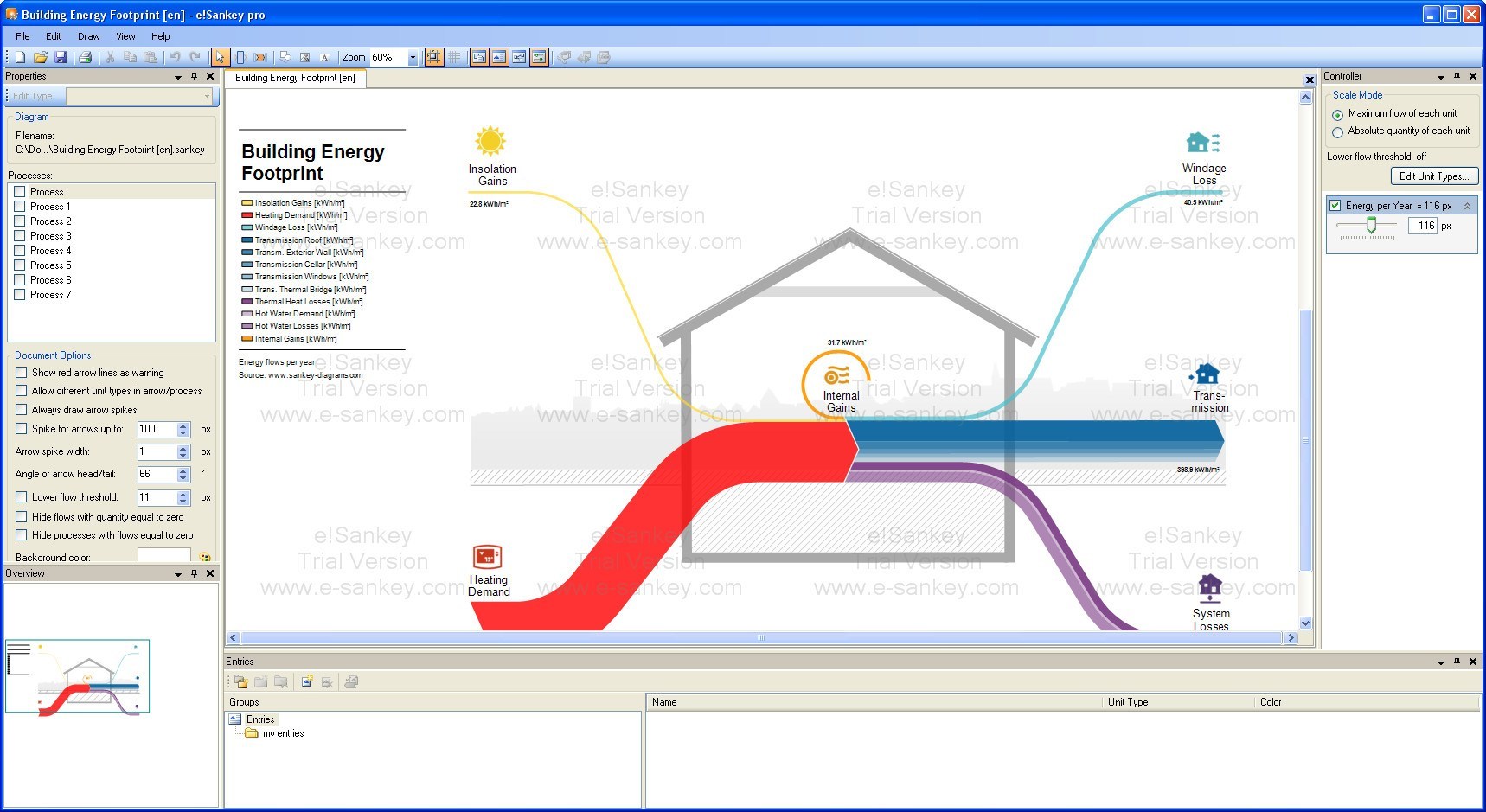
Task: Enable Always draw arrow spikes
Action: [x=22, y=410]
